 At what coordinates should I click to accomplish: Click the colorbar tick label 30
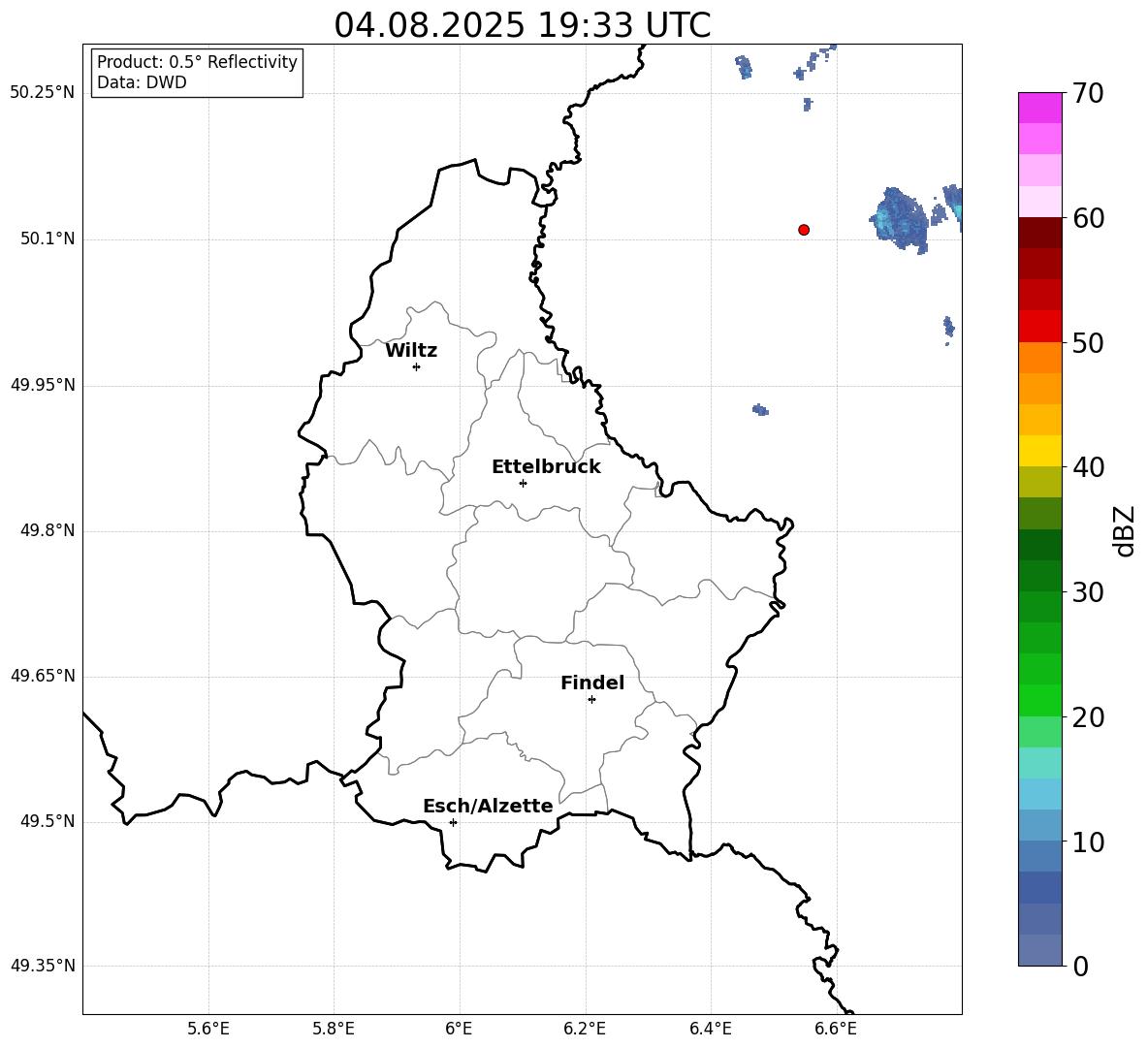1088,592
